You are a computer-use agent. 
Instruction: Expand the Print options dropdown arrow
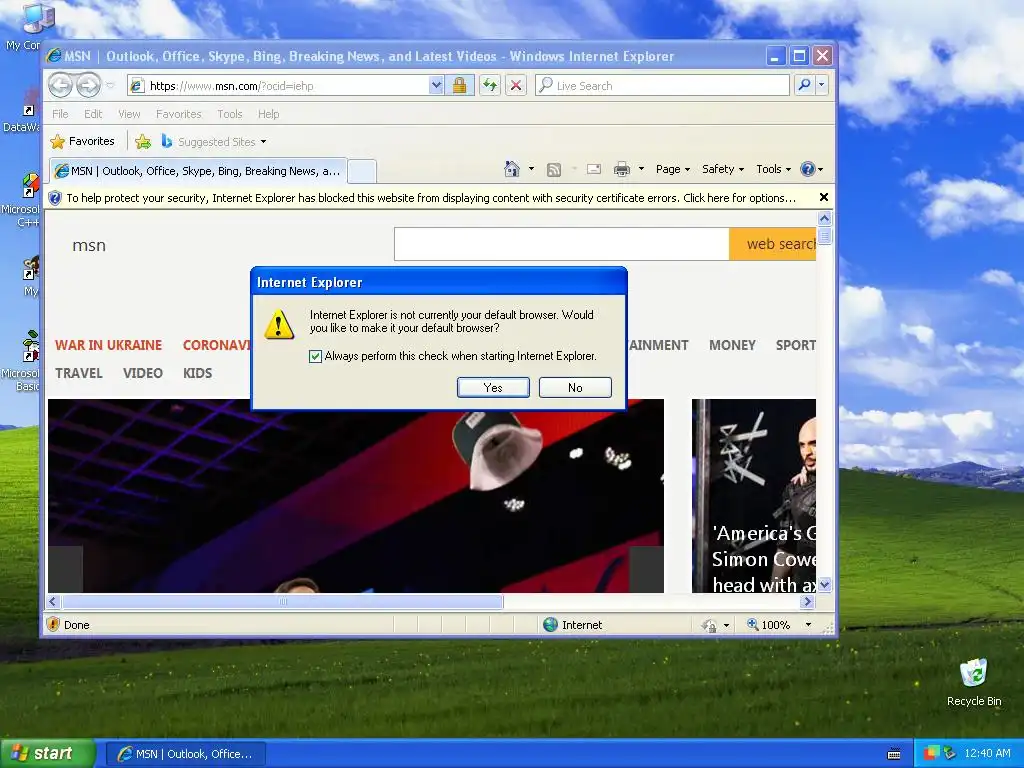click(x=641, y=169)
